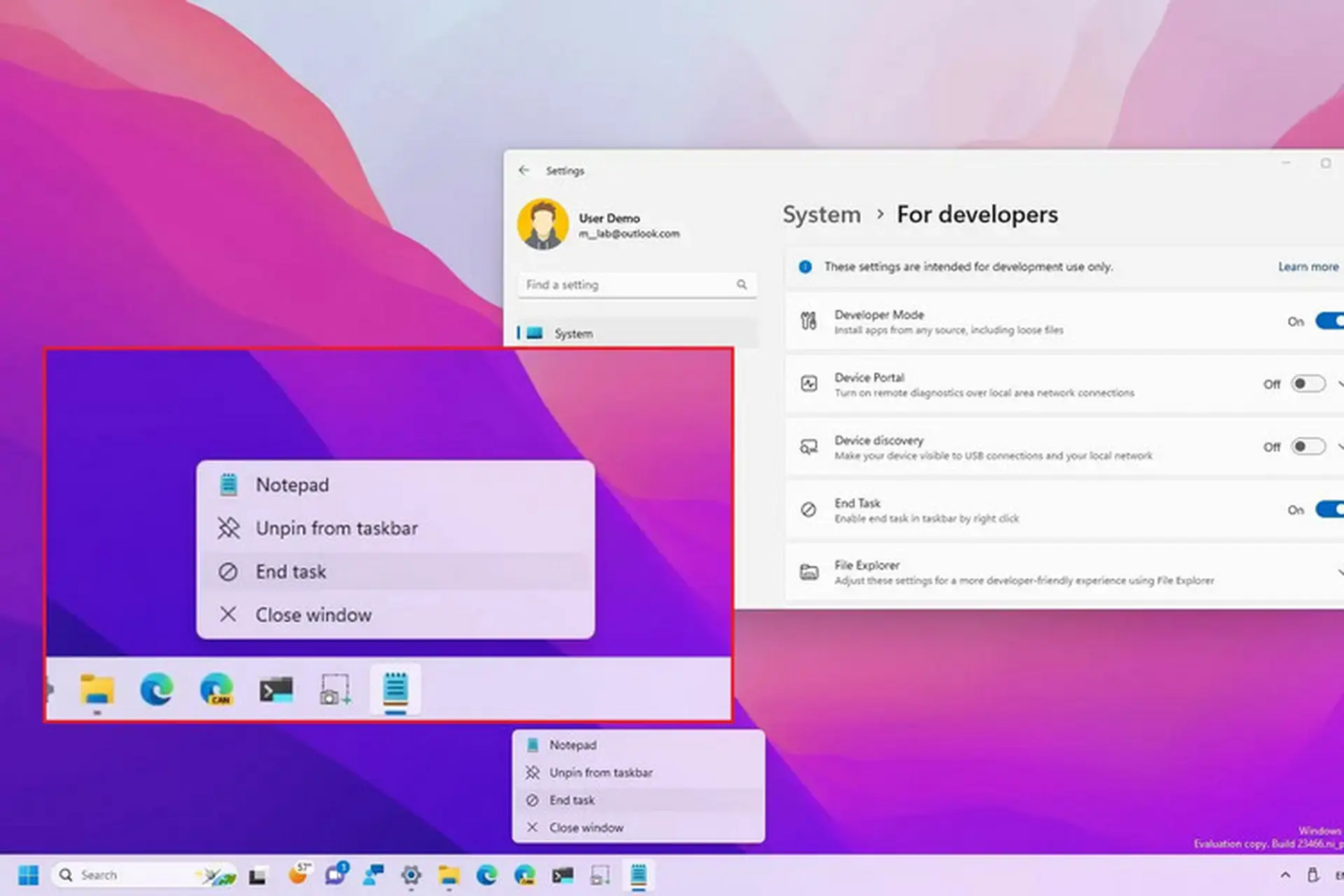
Task: Click the magnifier in Find a setting
Action: (x=741, y=285)
